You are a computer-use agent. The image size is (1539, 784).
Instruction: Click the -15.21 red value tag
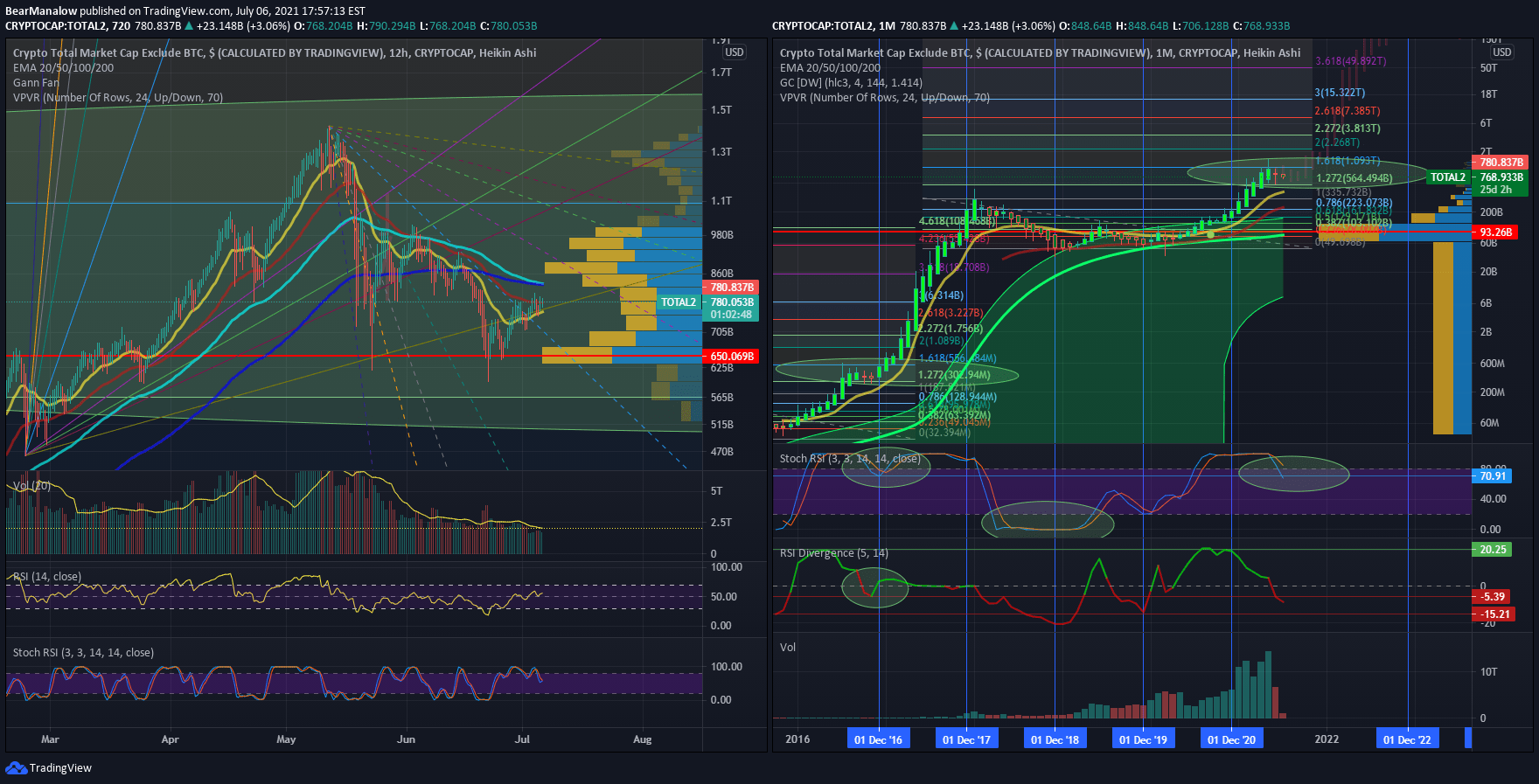(x=1494, y=614)
